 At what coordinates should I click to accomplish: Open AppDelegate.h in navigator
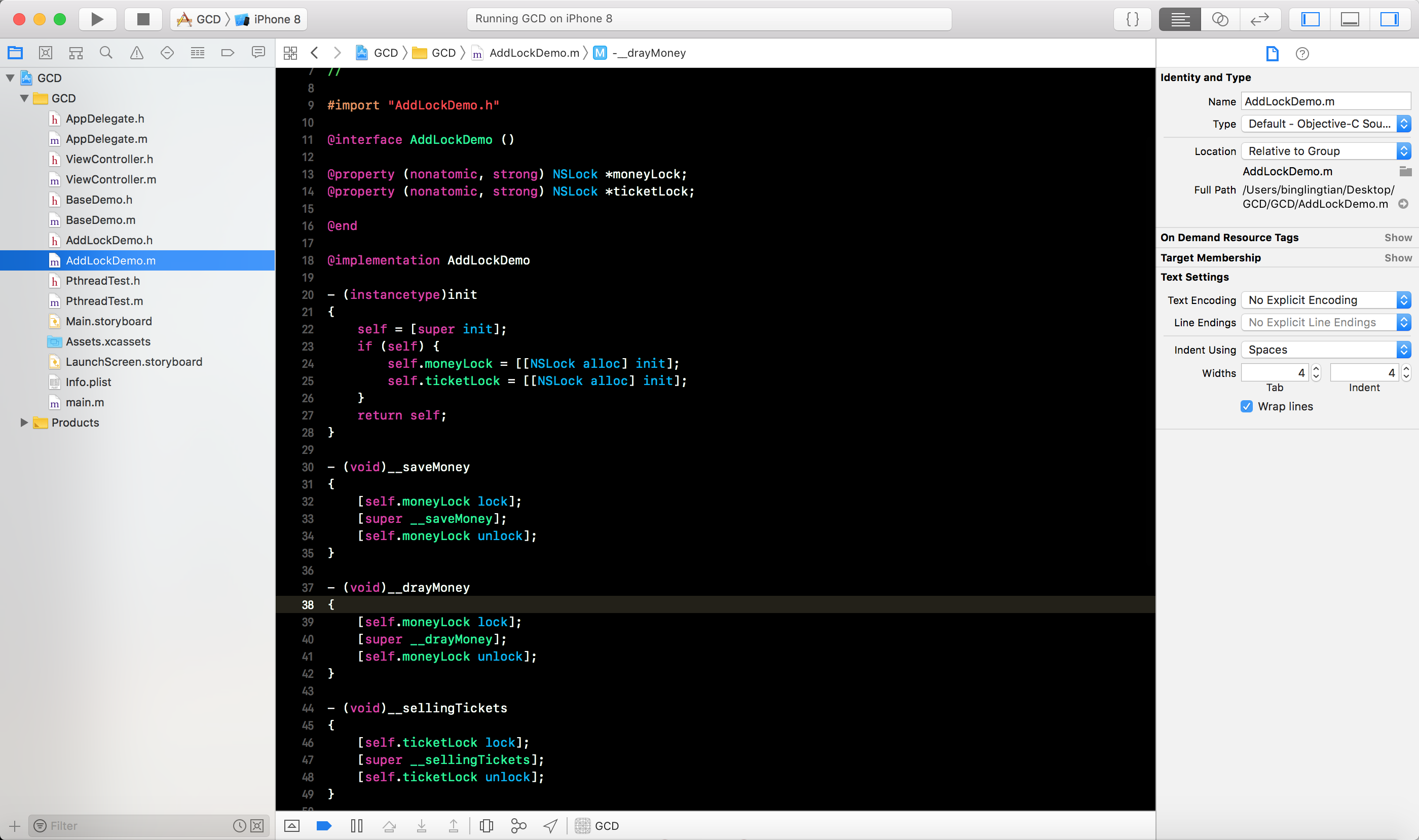pyautogui.click(x=105, y=119)
